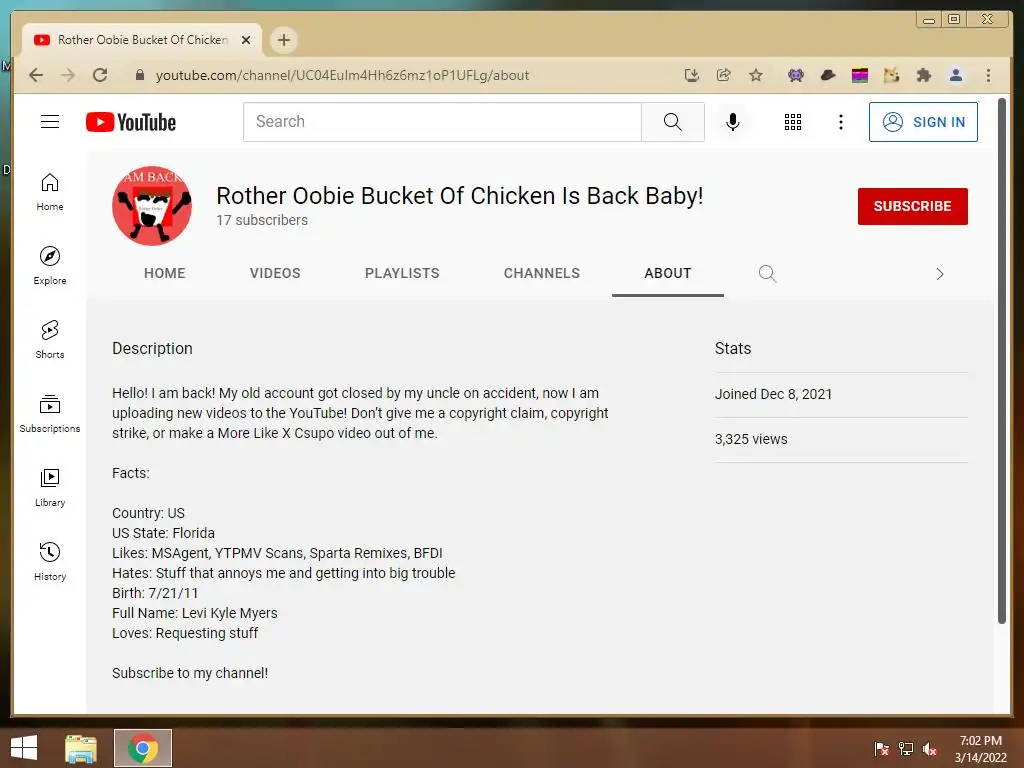
Task: Click the padlock site info icon
Action: pos(139,75)
